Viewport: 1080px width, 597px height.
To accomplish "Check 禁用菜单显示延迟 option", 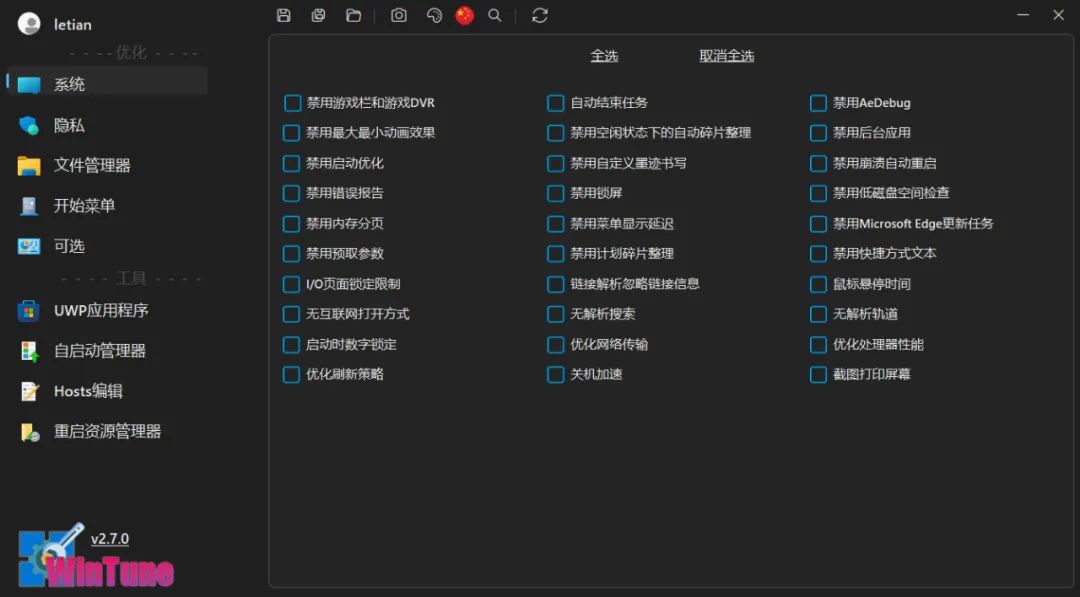I will 555,224.
